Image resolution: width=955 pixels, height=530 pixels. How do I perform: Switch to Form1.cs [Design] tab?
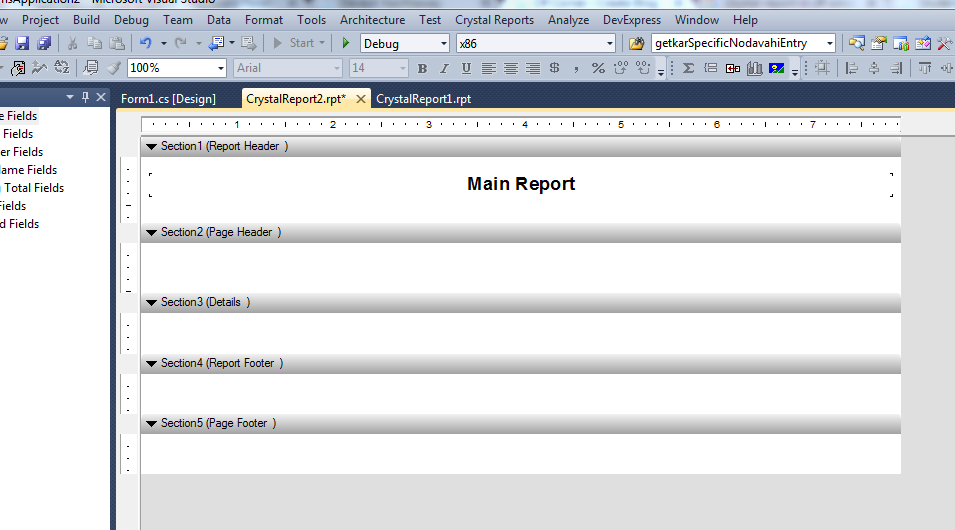[x=168, y=99]
